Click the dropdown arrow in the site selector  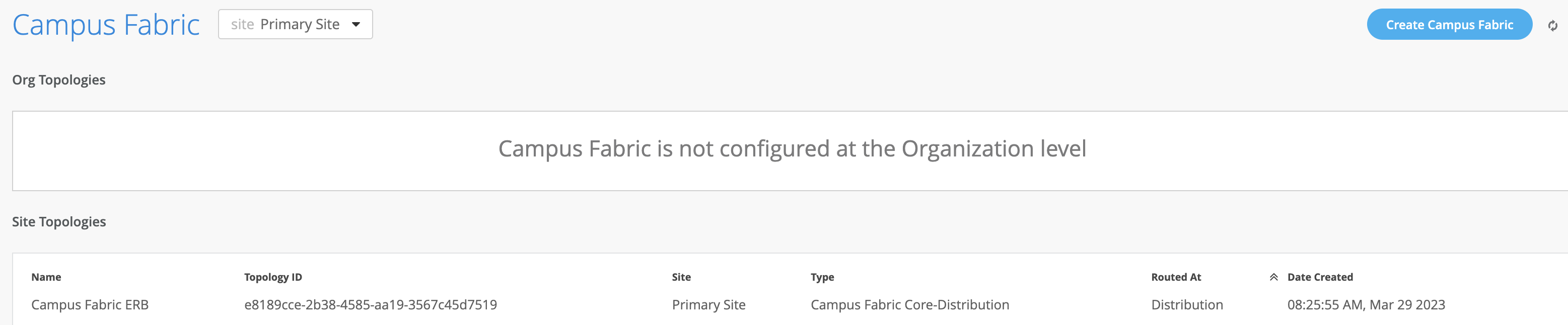pyautogui.click(x=356, y=24)
